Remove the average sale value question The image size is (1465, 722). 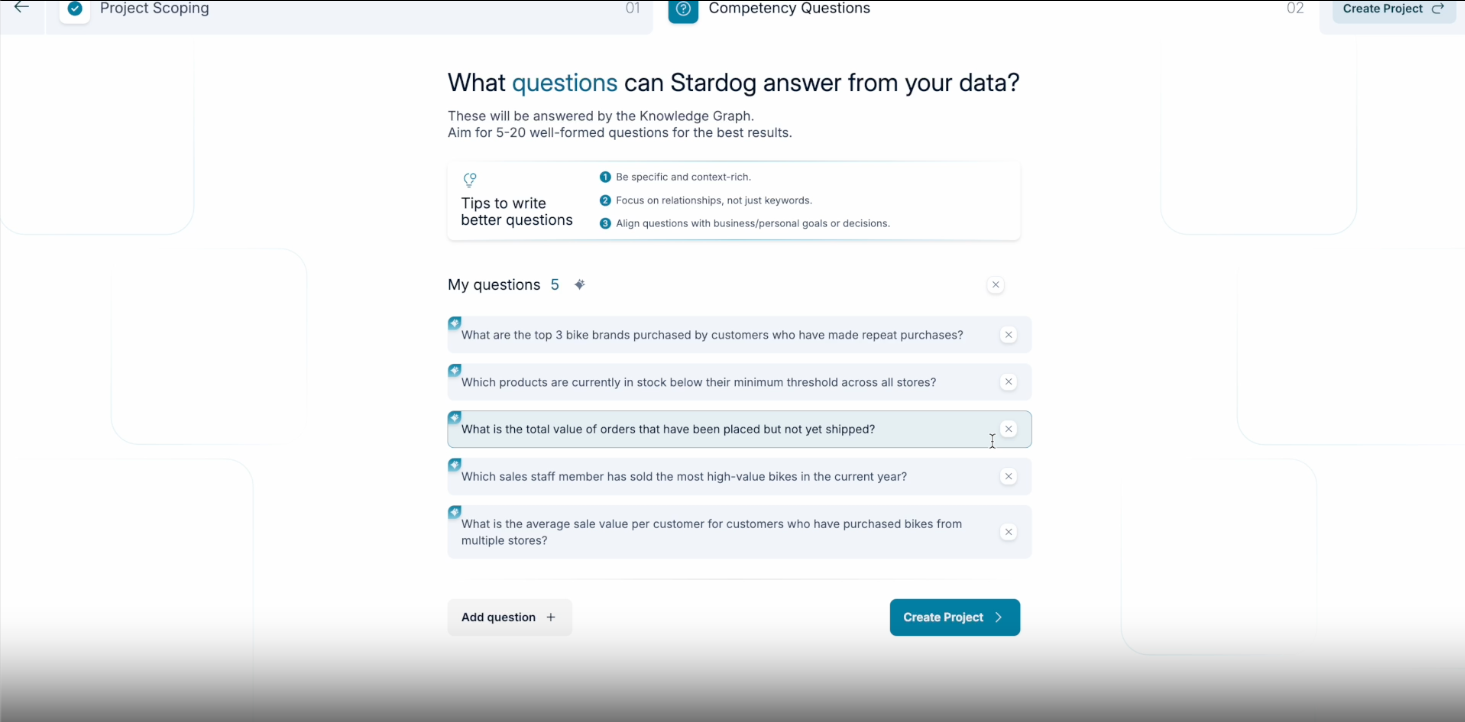coord(1008,532)
